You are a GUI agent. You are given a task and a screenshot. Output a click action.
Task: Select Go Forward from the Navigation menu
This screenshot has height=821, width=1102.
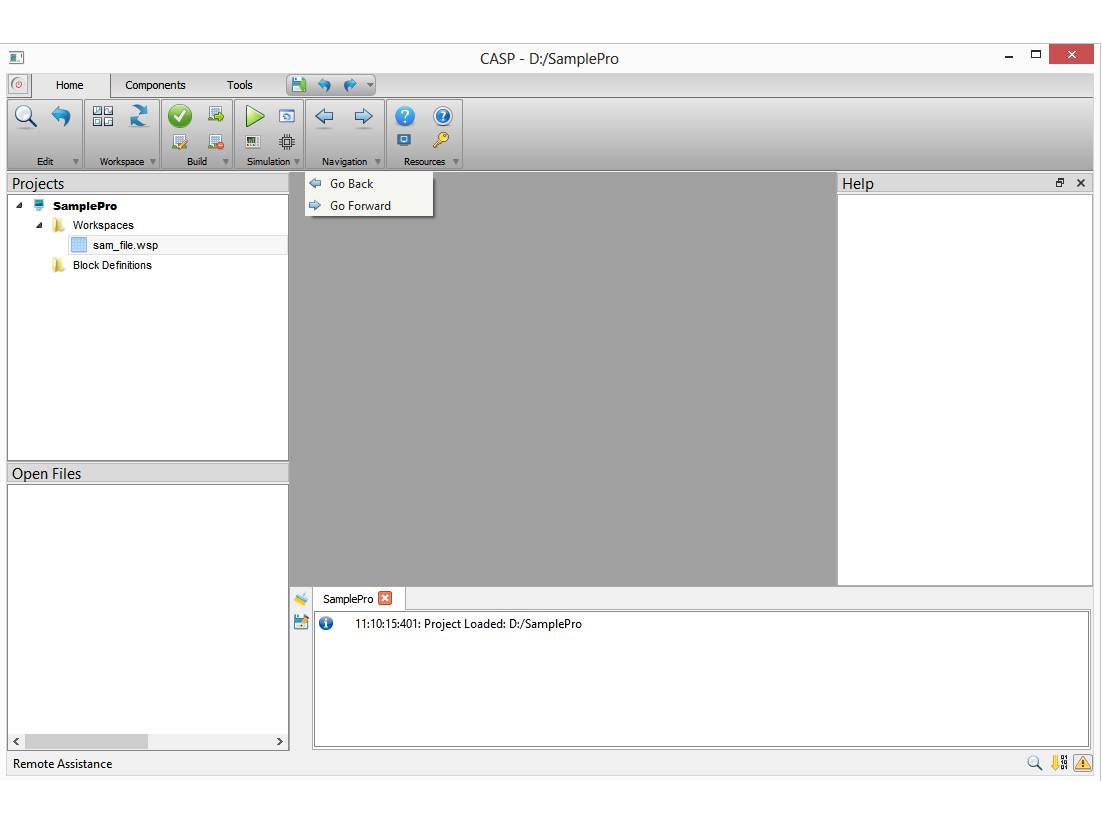(x=360, y=206)
